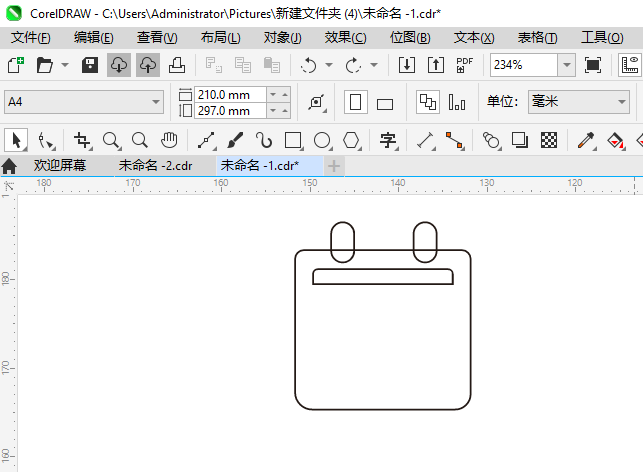The image size is (643, 472).
Task: Click the Export icon with the up arrow
Action: point(436,65)
